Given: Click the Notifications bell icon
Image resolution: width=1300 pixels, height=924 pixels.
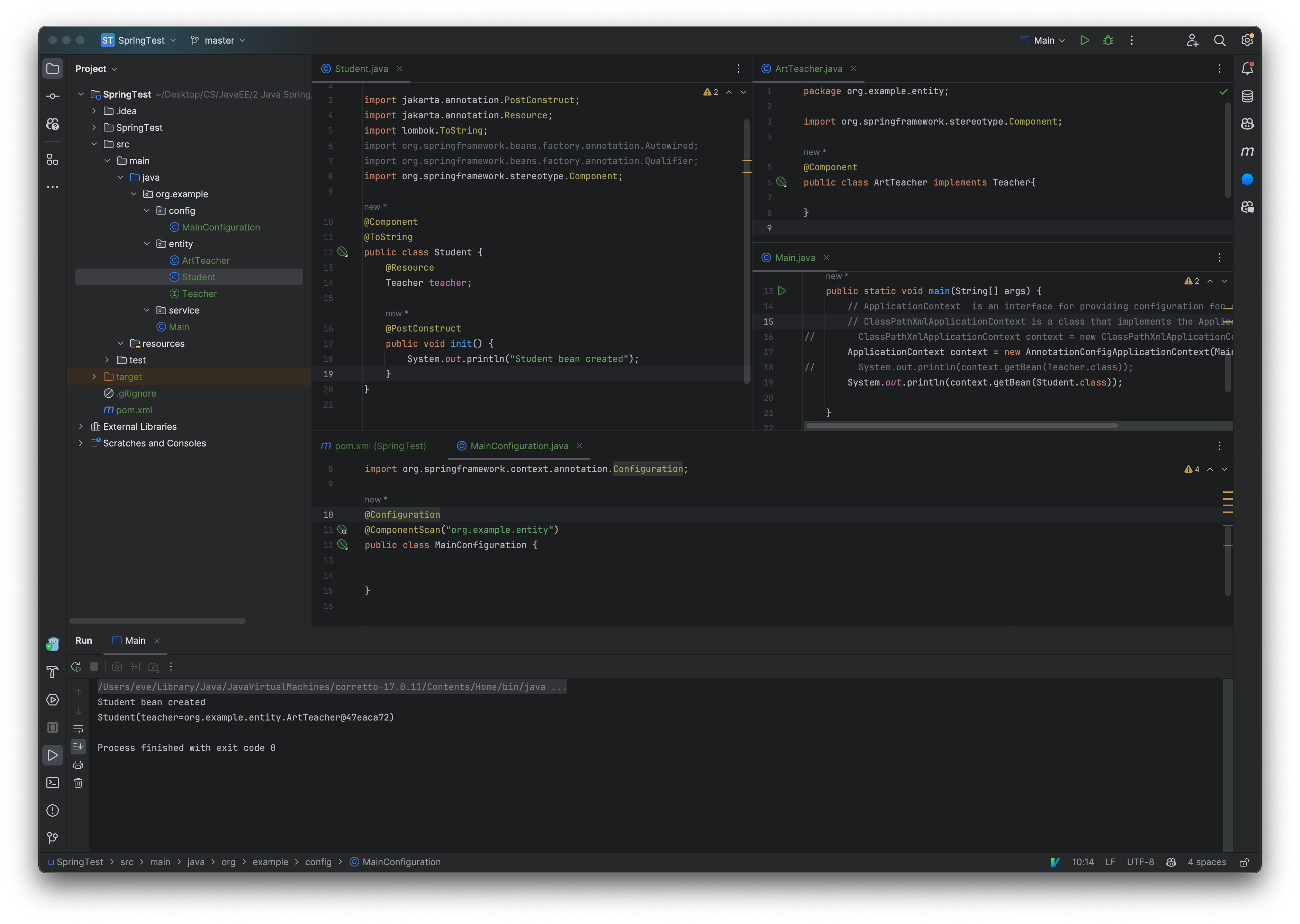Looking at the screenshot, I should (1247, 68).
